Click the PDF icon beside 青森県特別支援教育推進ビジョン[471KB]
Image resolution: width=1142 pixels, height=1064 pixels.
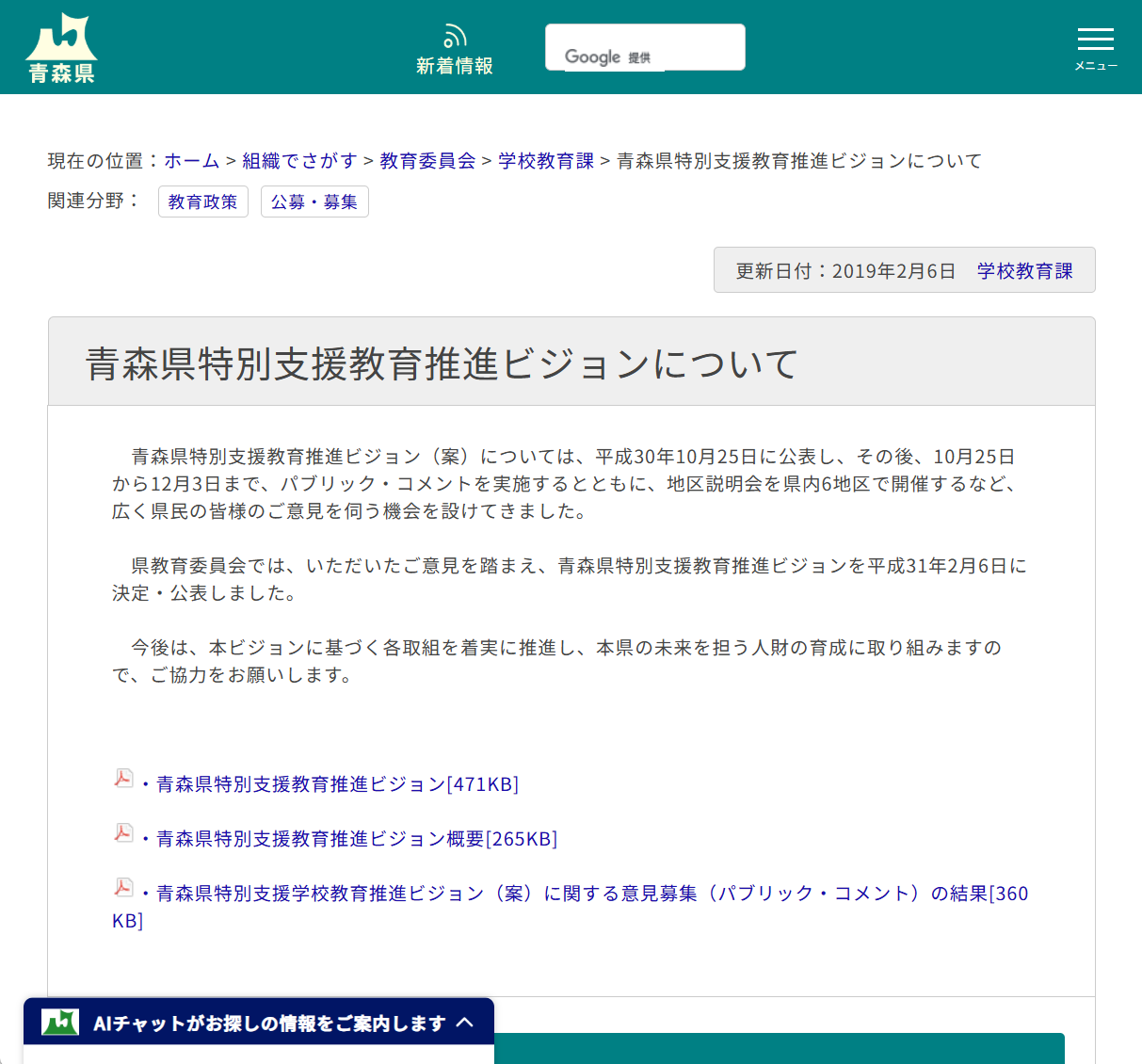pos(123,779)
